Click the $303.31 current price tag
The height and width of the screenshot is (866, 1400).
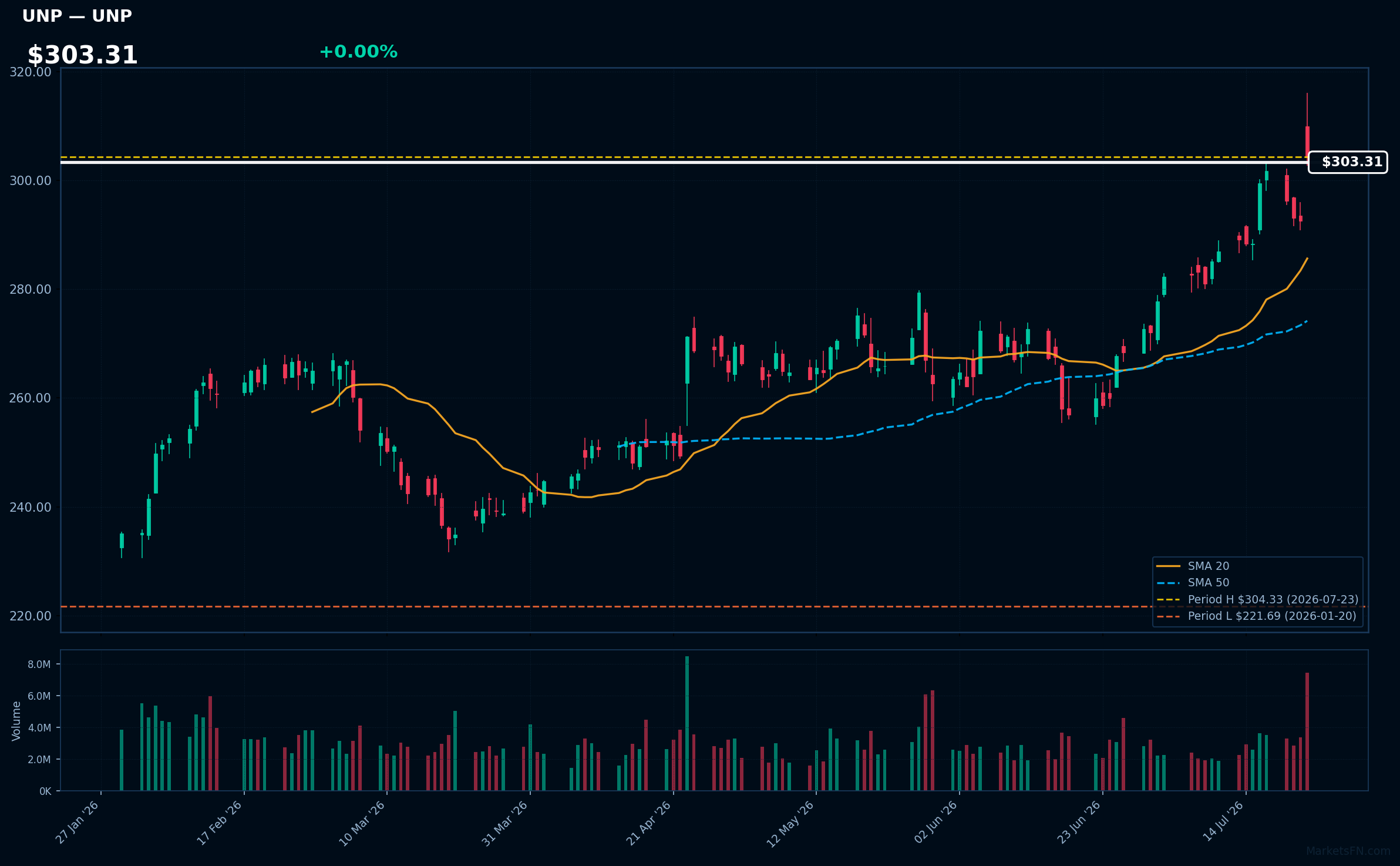tap(1348, 162)
